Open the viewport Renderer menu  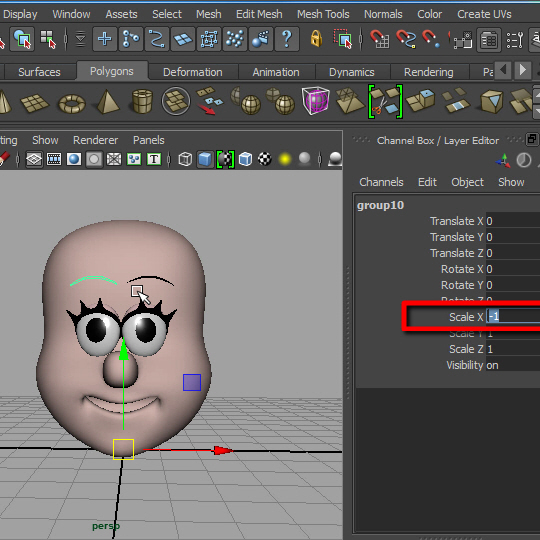(95, 140)
